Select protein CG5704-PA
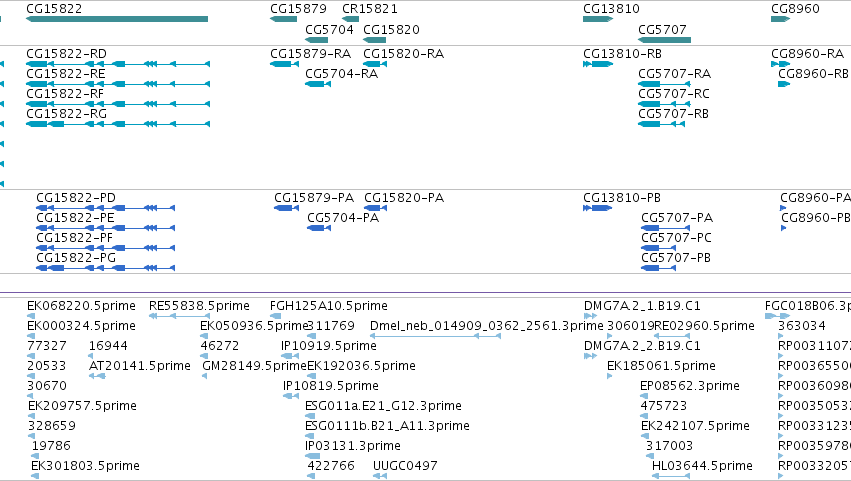Screen dimensions: 851x481 tap(319, 228)
